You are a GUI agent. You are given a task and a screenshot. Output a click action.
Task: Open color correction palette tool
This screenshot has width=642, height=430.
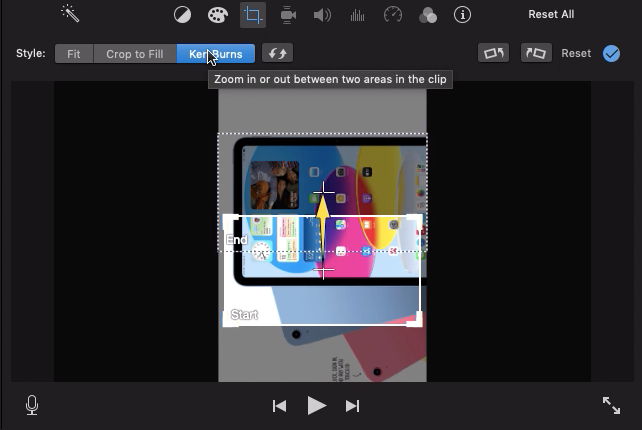[x=217, y=15]
